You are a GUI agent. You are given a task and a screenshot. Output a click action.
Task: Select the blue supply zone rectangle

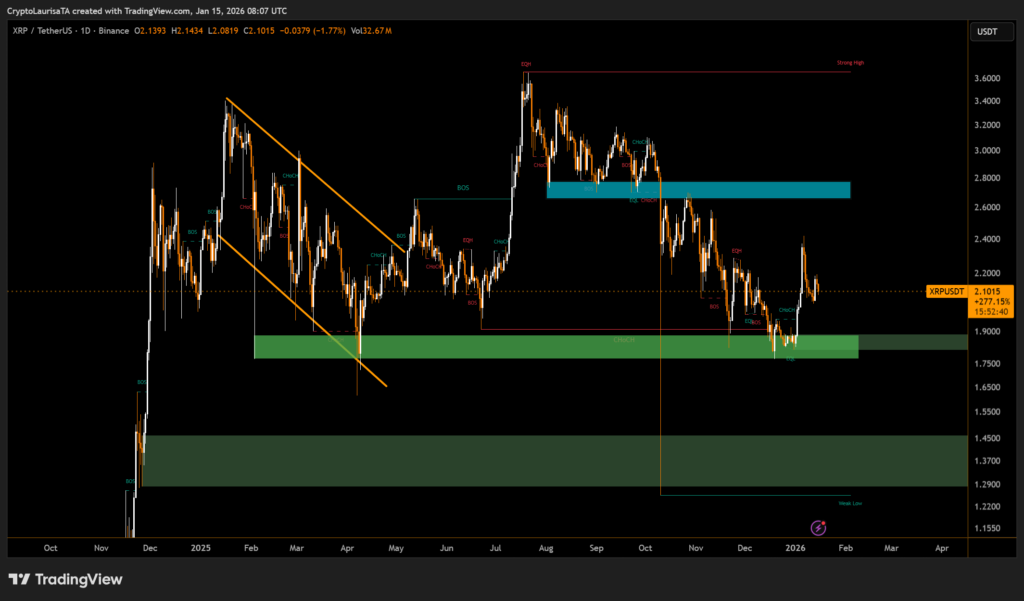tap(698, 190)
